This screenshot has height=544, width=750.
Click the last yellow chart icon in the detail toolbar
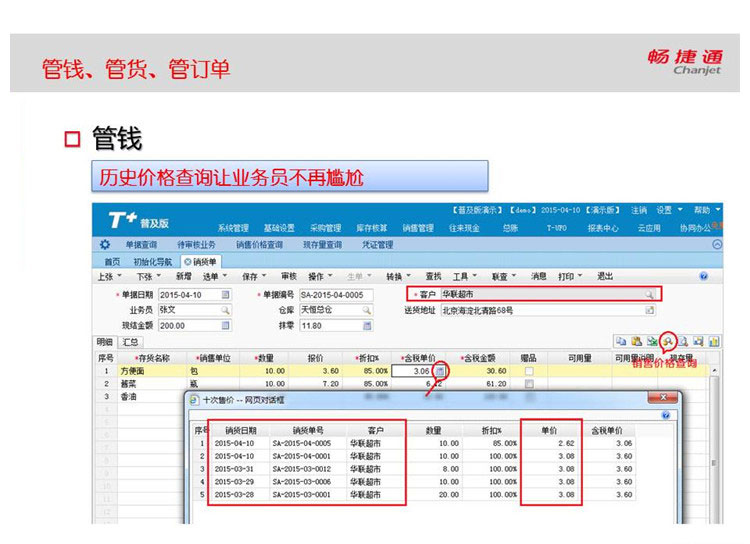[x=714, y=341]
